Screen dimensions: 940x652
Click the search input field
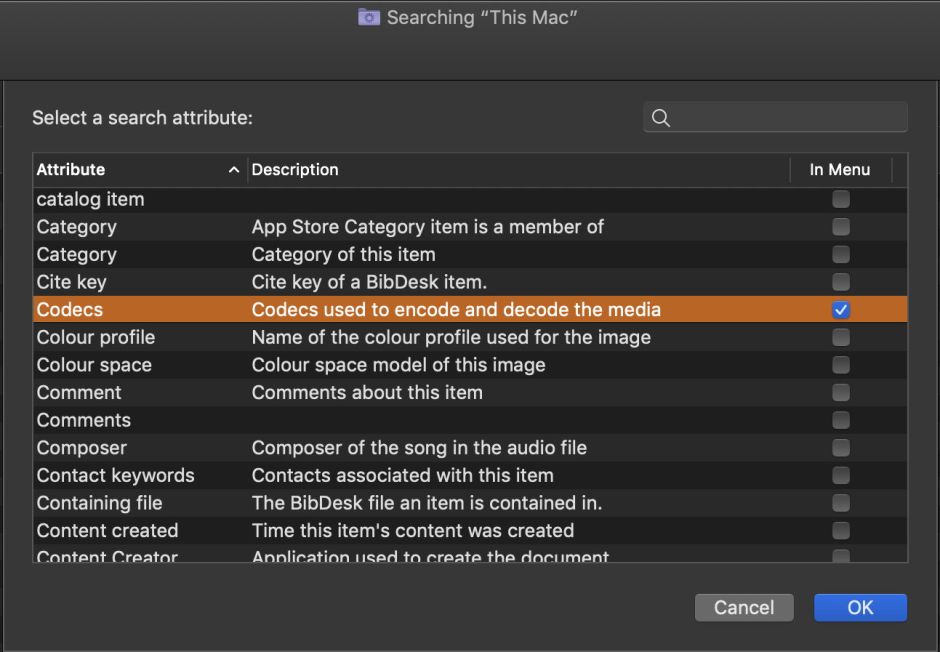click(x=780, y=117)
